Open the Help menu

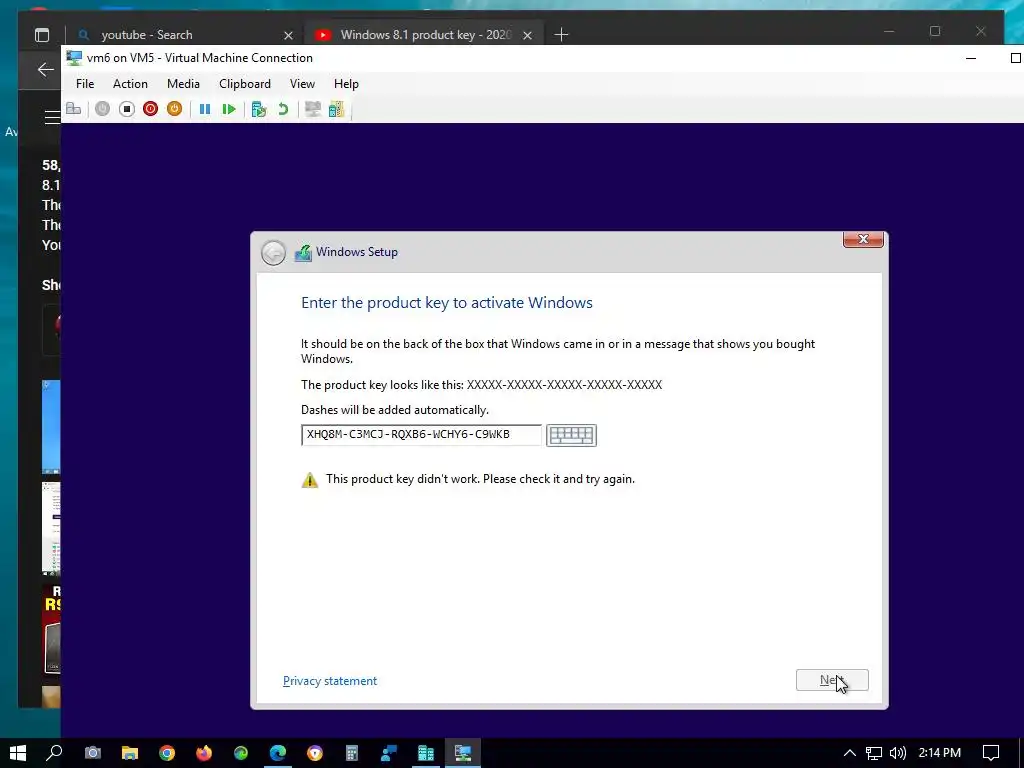click(346, 84)
